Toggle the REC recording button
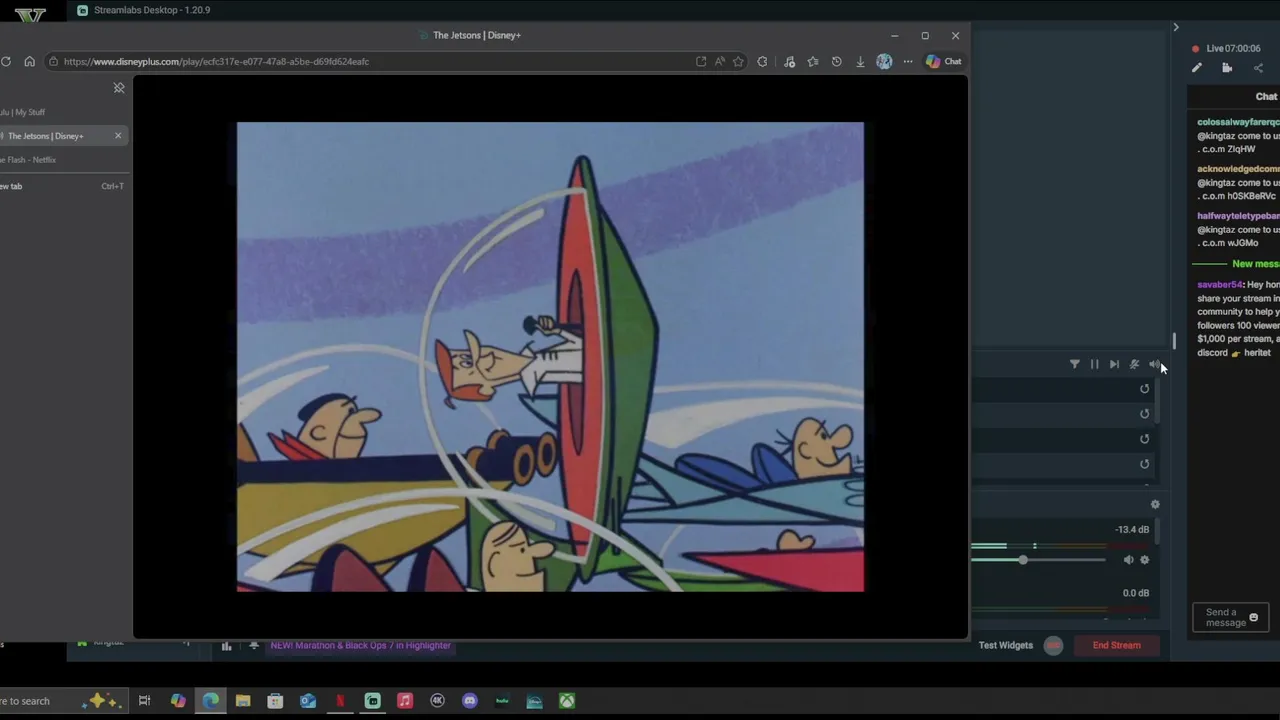Viewport: 1280px width, 720px height. tap(1053, 645)
